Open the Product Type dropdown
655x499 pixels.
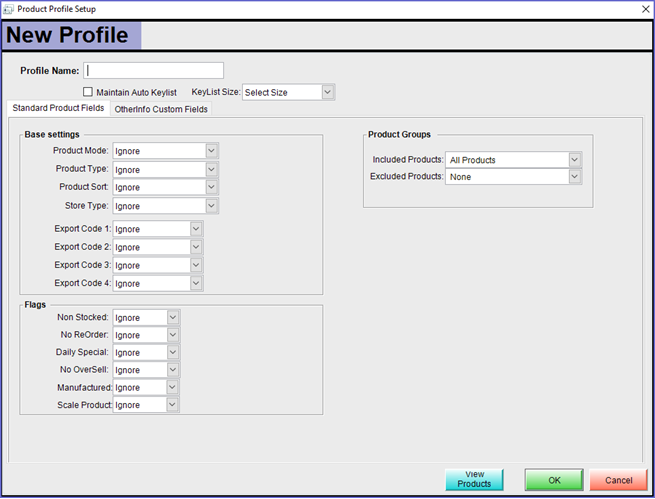pos(211,169)
